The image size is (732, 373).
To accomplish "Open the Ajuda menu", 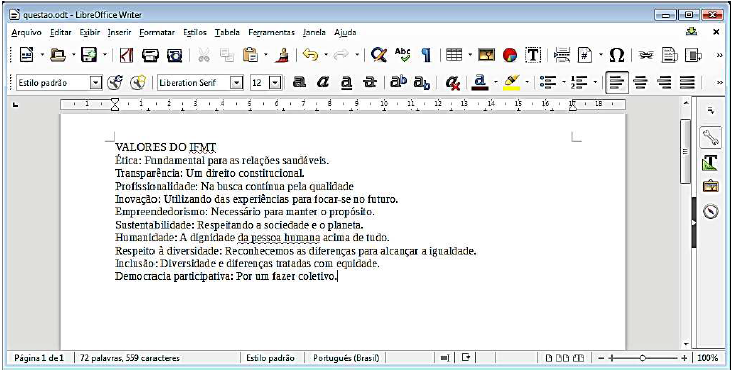I will coord(345,32).
